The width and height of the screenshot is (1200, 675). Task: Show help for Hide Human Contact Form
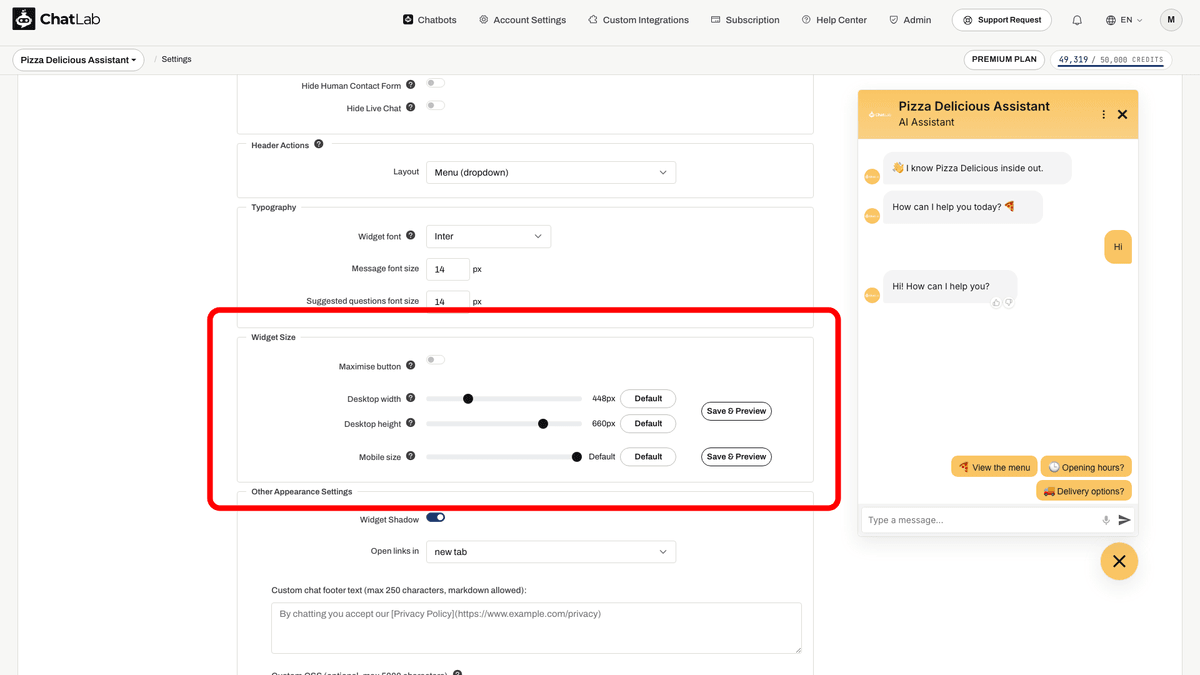click(410, 85)
